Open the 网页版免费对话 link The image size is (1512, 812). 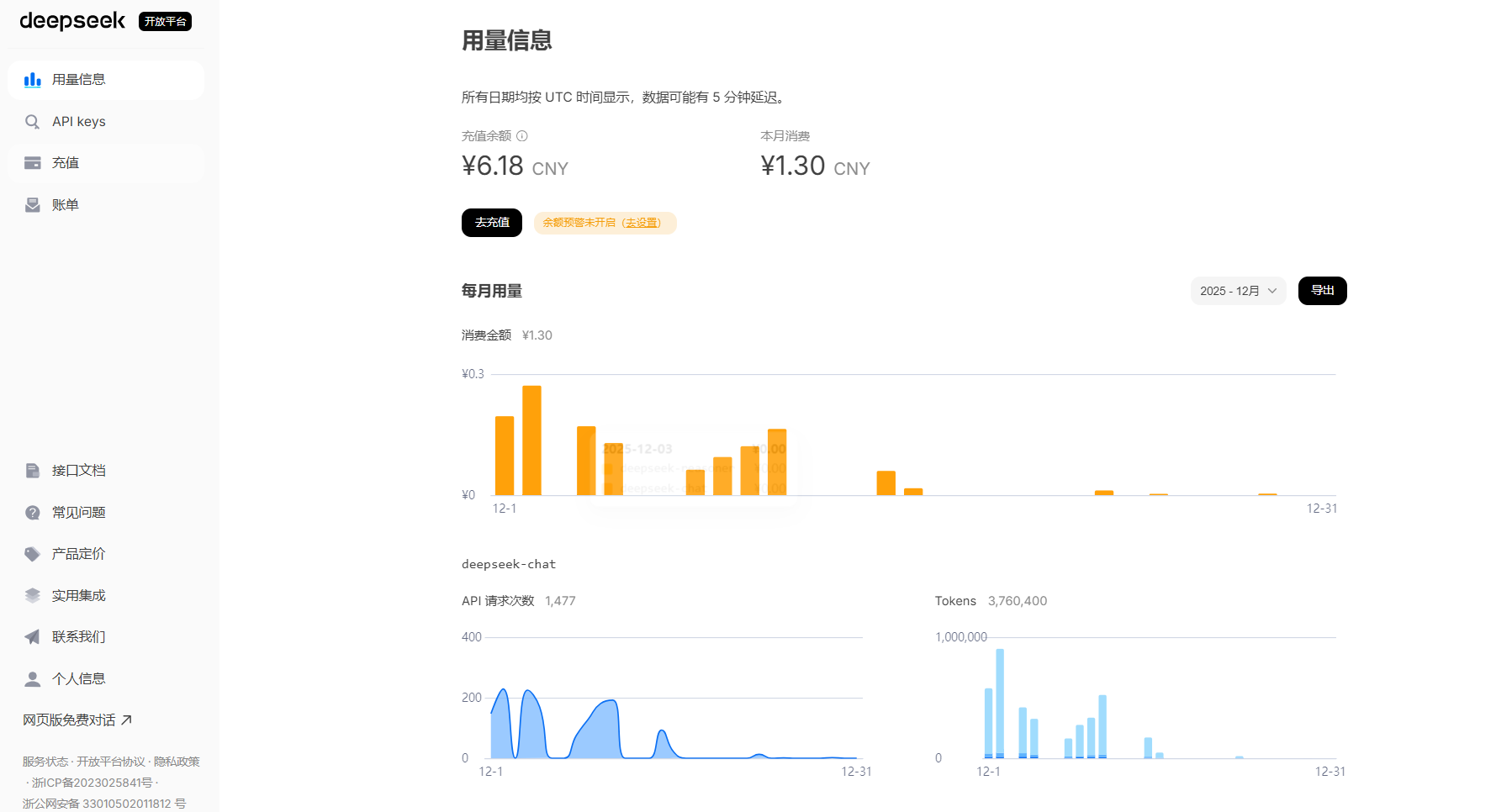pos(77,720)
